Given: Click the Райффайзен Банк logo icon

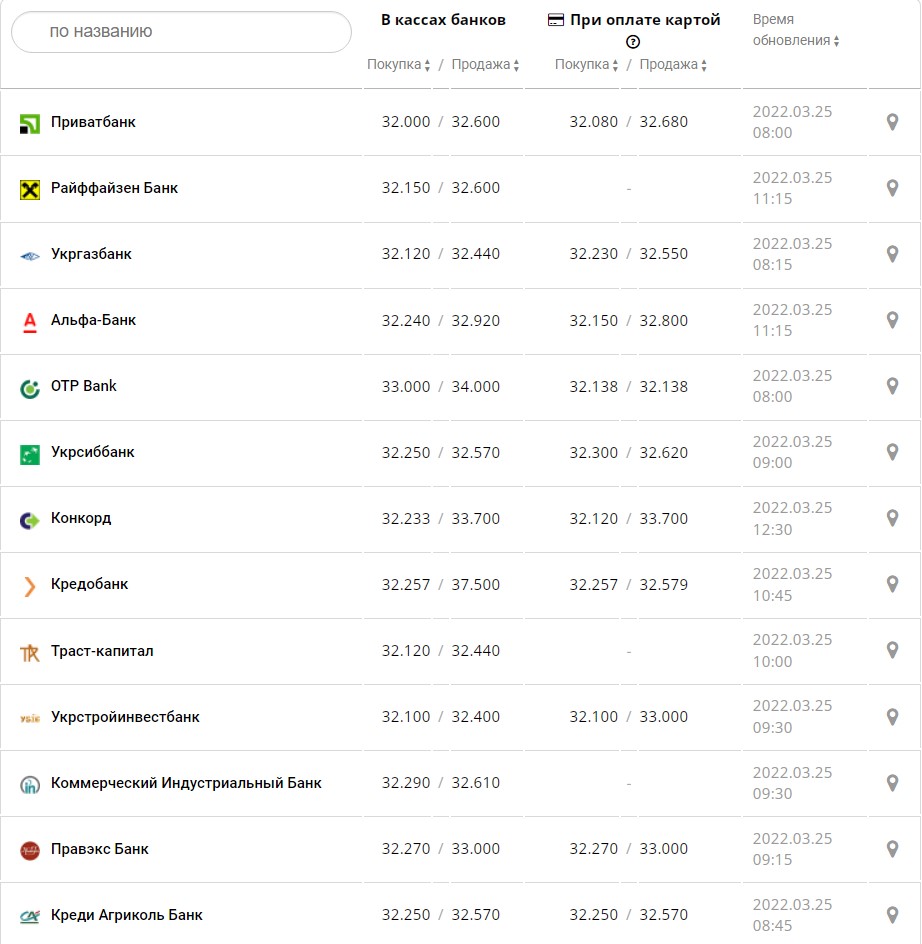Looking at the screenshot, I should 30,189.
